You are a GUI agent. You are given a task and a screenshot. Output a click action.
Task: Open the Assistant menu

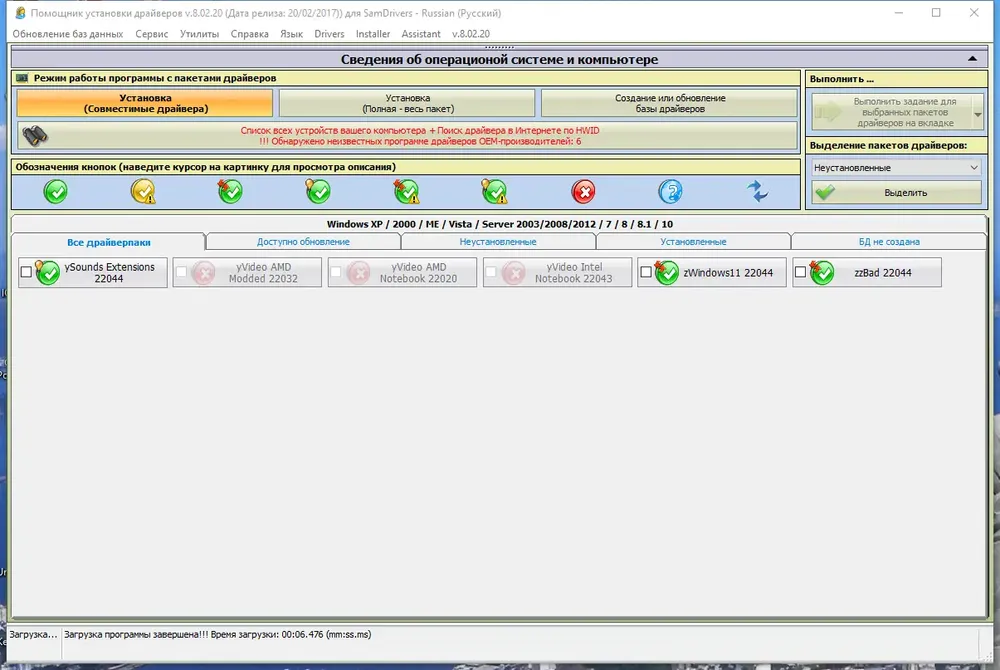point(421,34)
